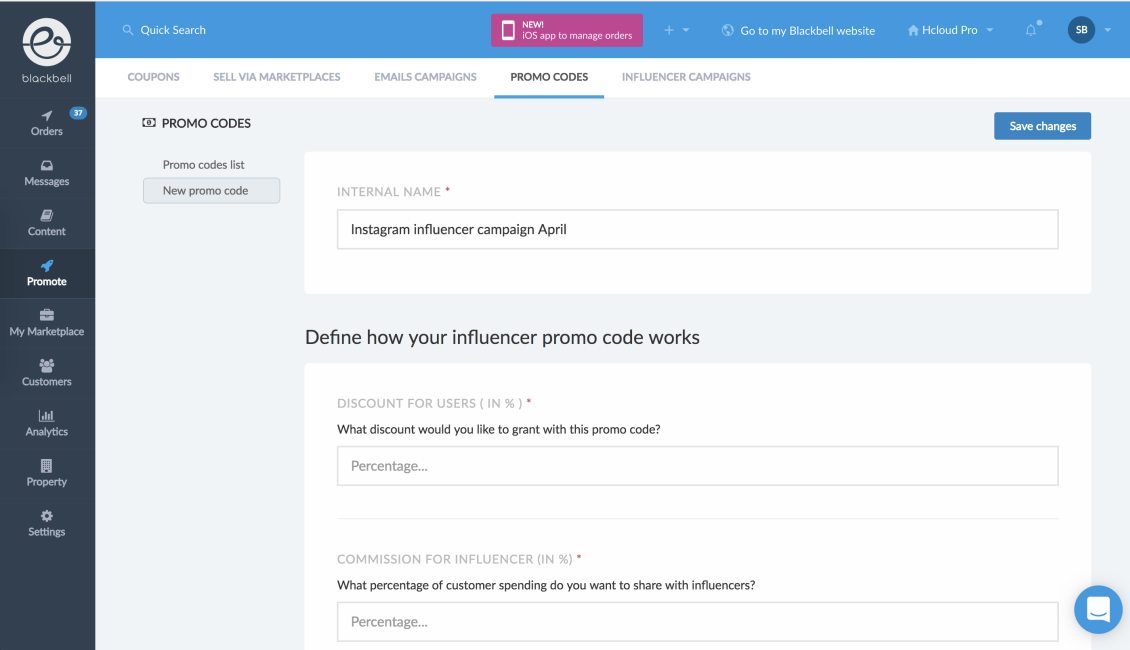Open Orders from the sidebar
The width and height of the screenshot is (1130, 650).
click(47, 123)
